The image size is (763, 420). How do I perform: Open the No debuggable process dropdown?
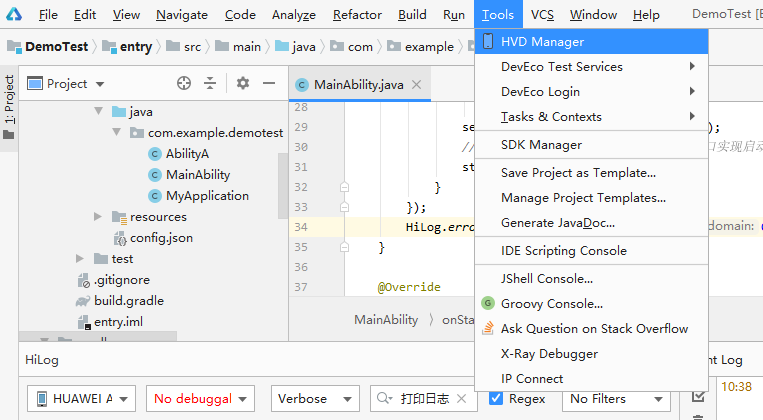[200, 399]
